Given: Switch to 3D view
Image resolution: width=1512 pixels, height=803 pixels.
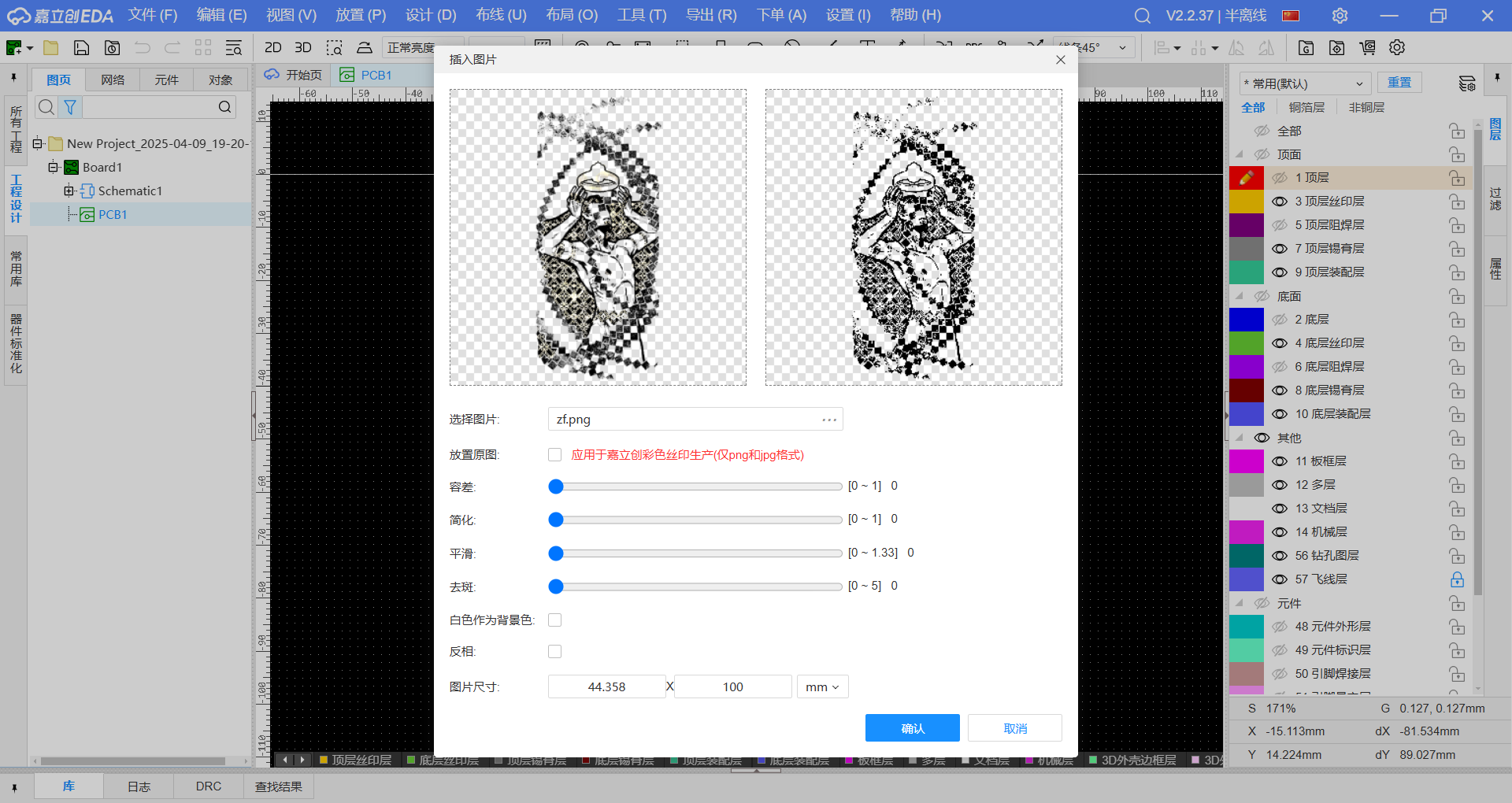Looking at the screenshot, I should click(303, 47).
